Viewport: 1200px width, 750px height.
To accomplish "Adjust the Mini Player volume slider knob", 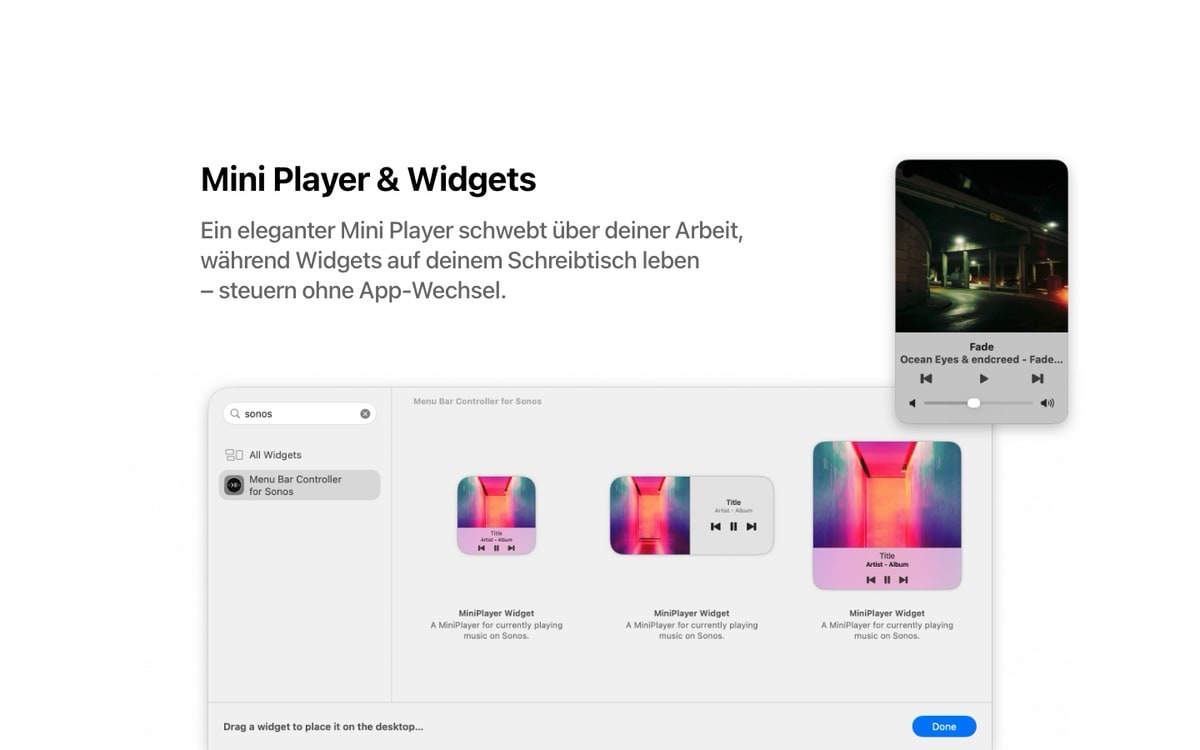I will click(973, 403).
